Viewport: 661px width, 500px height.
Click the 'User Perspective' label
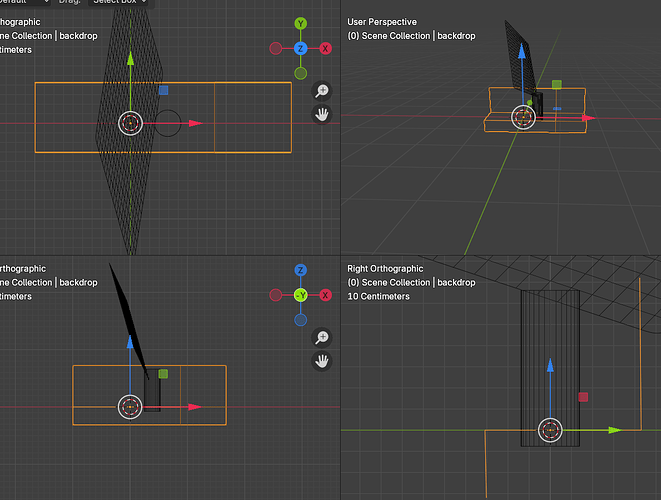point(382,22)
